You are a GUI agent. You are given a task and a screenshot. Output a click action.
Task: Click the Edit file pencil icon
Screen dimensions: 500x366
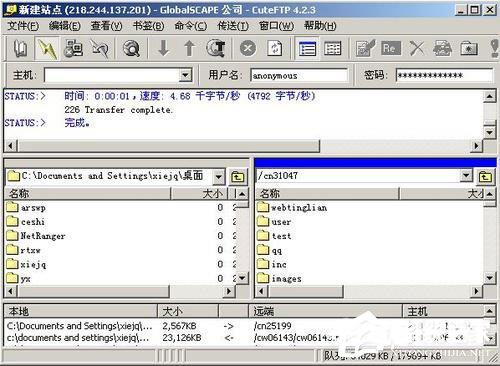point(365,49)
